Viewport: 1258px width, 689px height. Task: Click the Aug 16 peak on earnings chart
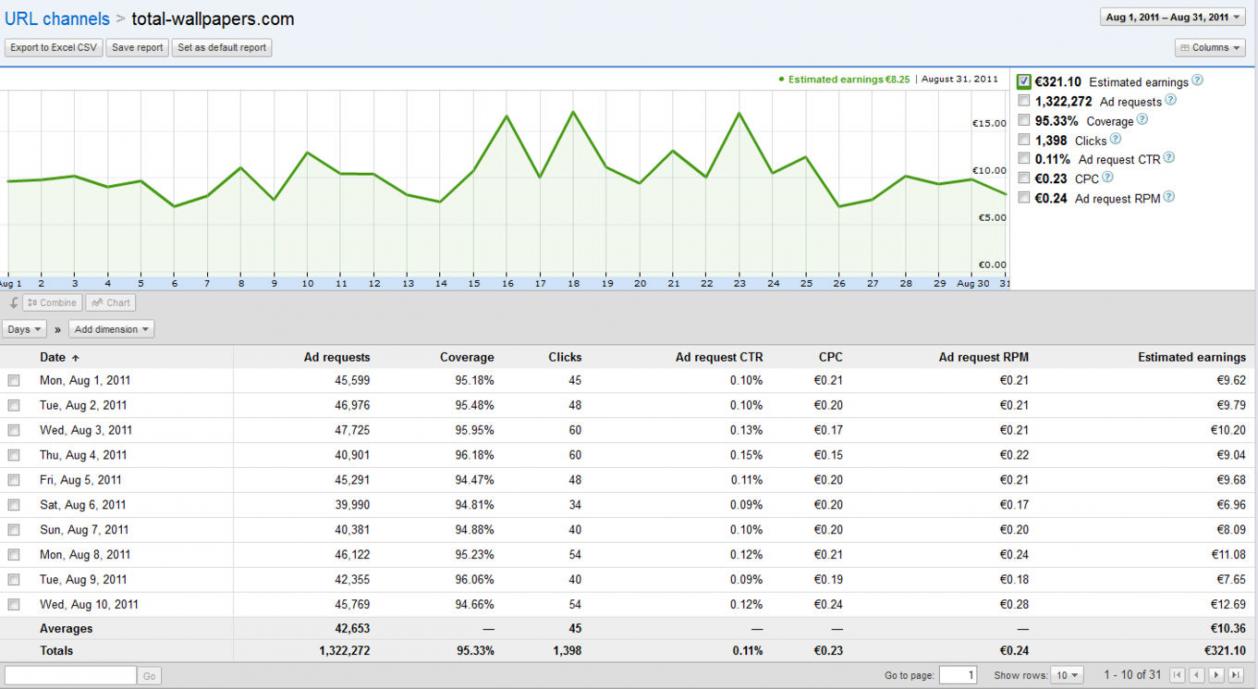click(x=507, y=116)
